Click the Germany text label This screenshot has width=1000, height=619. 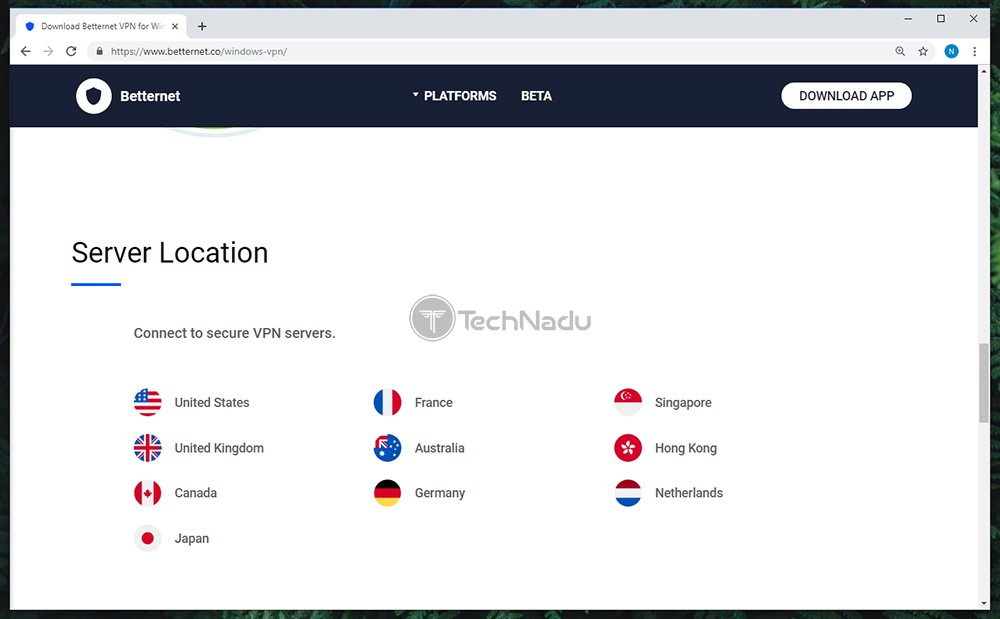tap(439, 493)
